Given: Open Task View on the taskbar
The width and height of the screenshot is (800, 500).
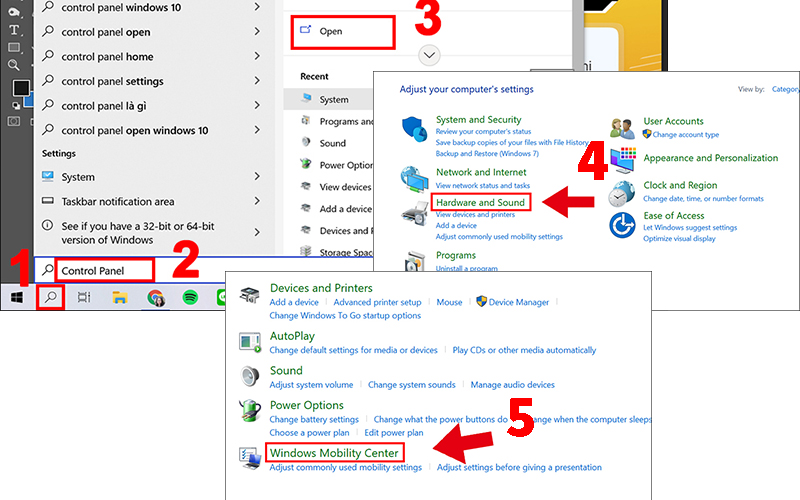Looking at the screenshot, I should pos(84,297).
